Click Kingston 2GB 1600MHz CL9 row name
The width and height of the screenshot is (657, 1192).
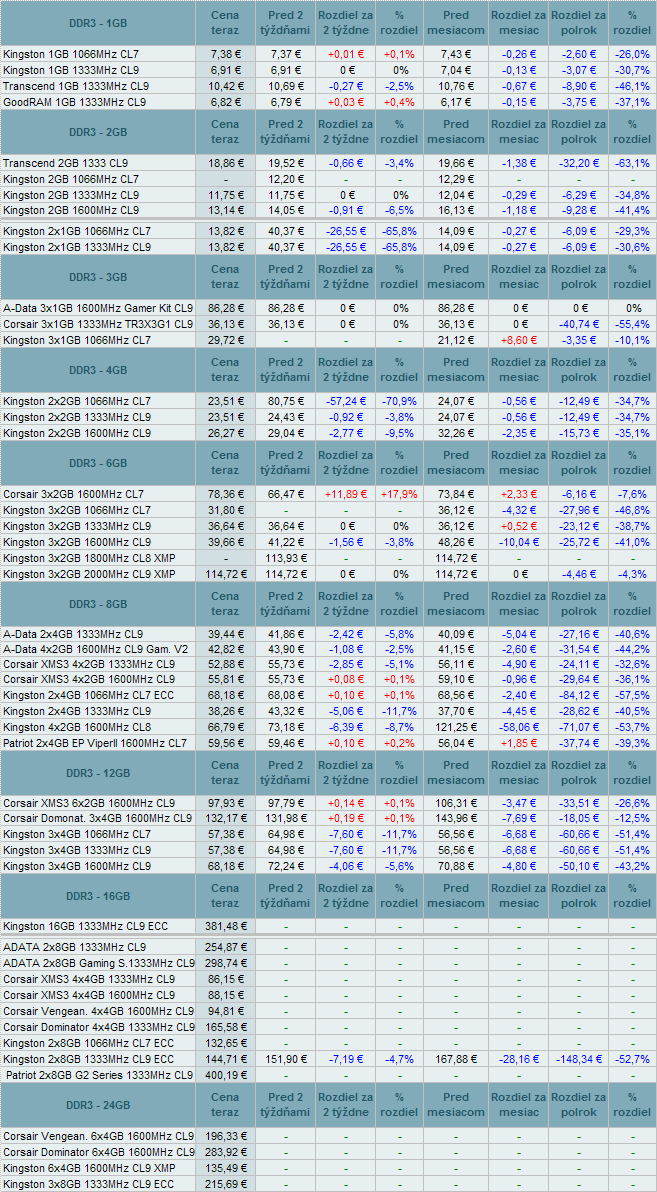coord(71,211)
